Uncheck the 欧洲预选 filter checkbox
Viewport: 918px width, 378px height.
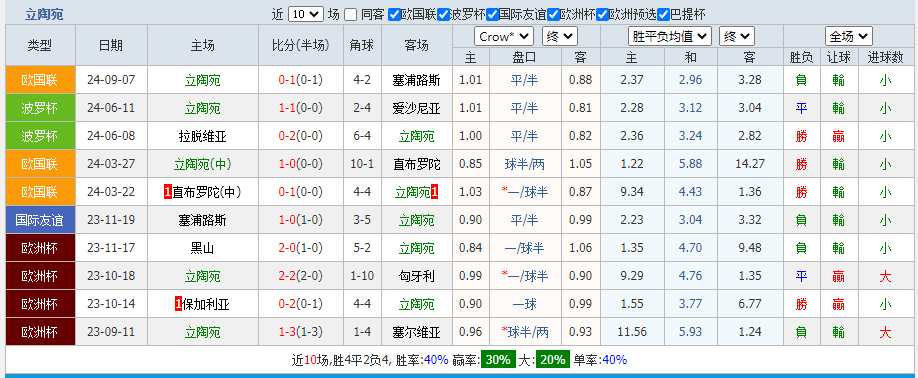click(x=602, y=15)
